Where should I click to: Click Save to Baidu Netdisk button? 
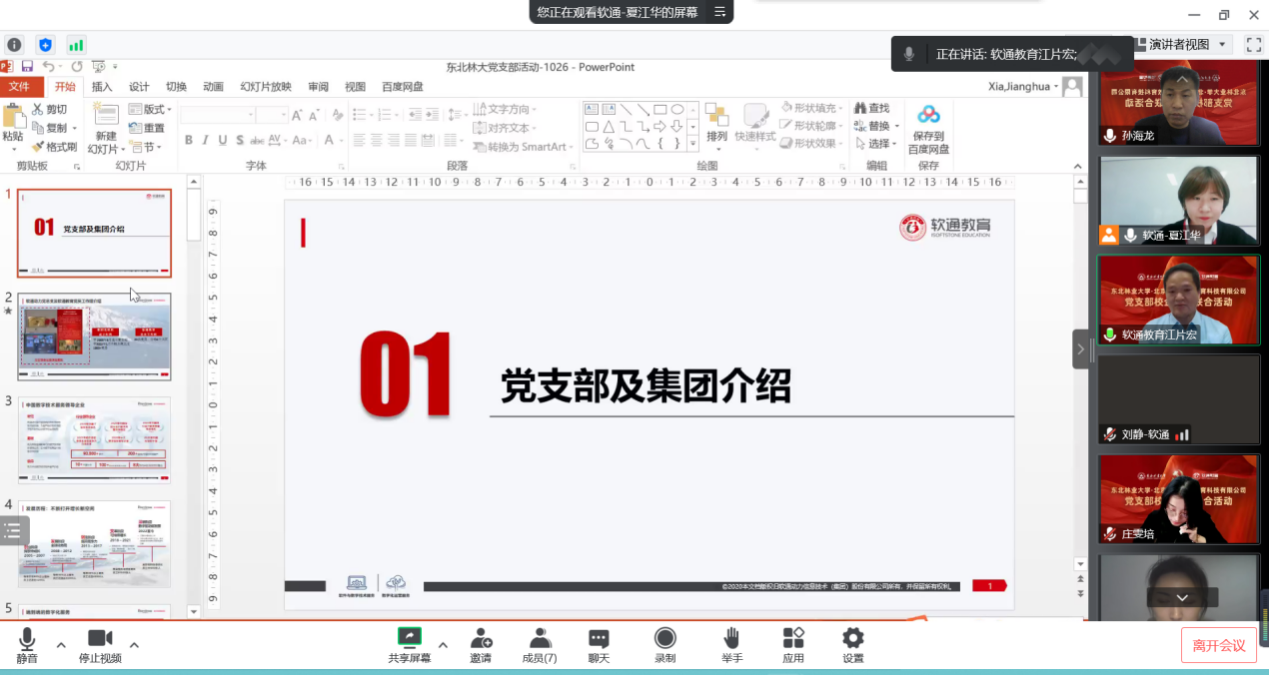[929, 129]
